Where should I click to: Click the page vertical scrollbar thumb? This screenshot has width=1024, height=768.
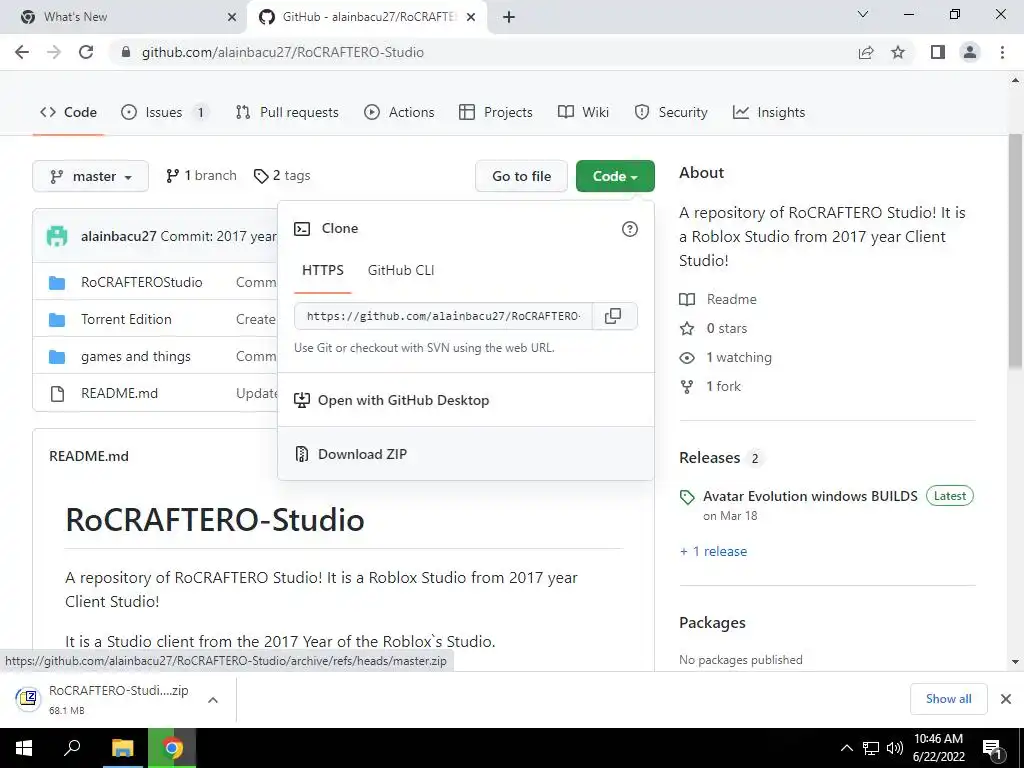(x=1015, y=251)
